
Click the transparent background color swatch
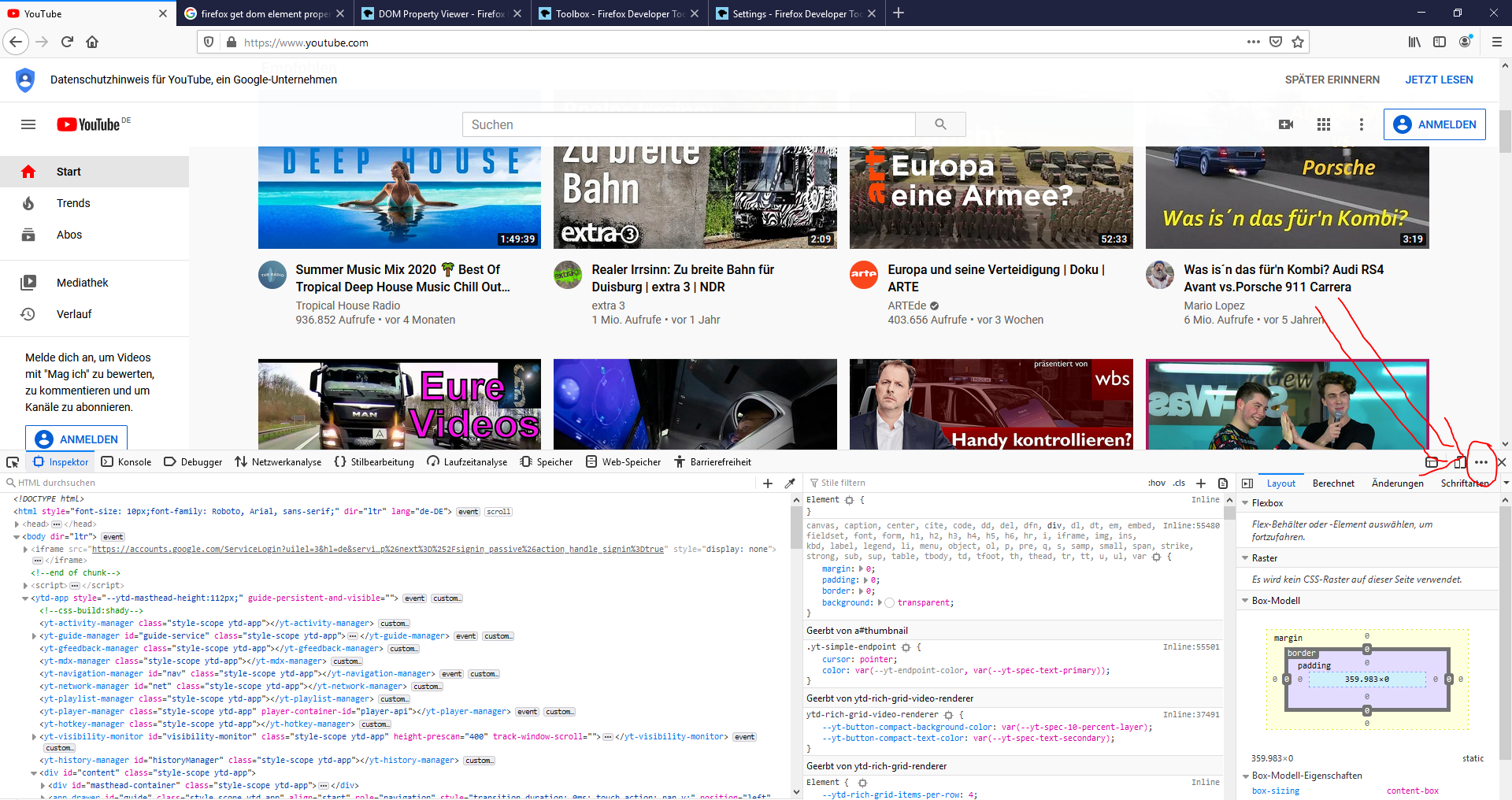pos(889,603)
